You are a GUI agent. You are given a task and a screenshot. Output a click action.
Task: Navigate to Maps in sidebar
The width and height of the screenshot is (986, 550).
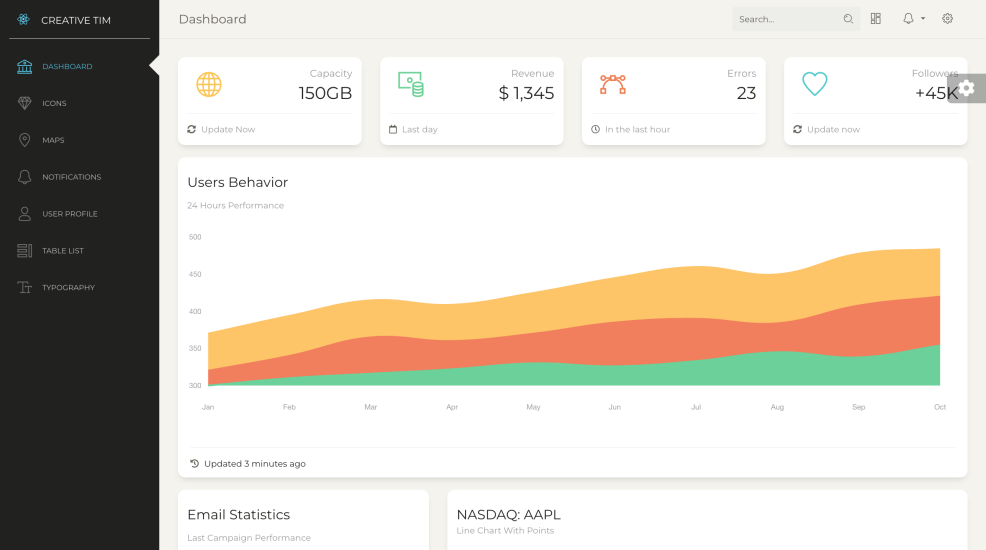pyautogui.click(x=53, y=141)
